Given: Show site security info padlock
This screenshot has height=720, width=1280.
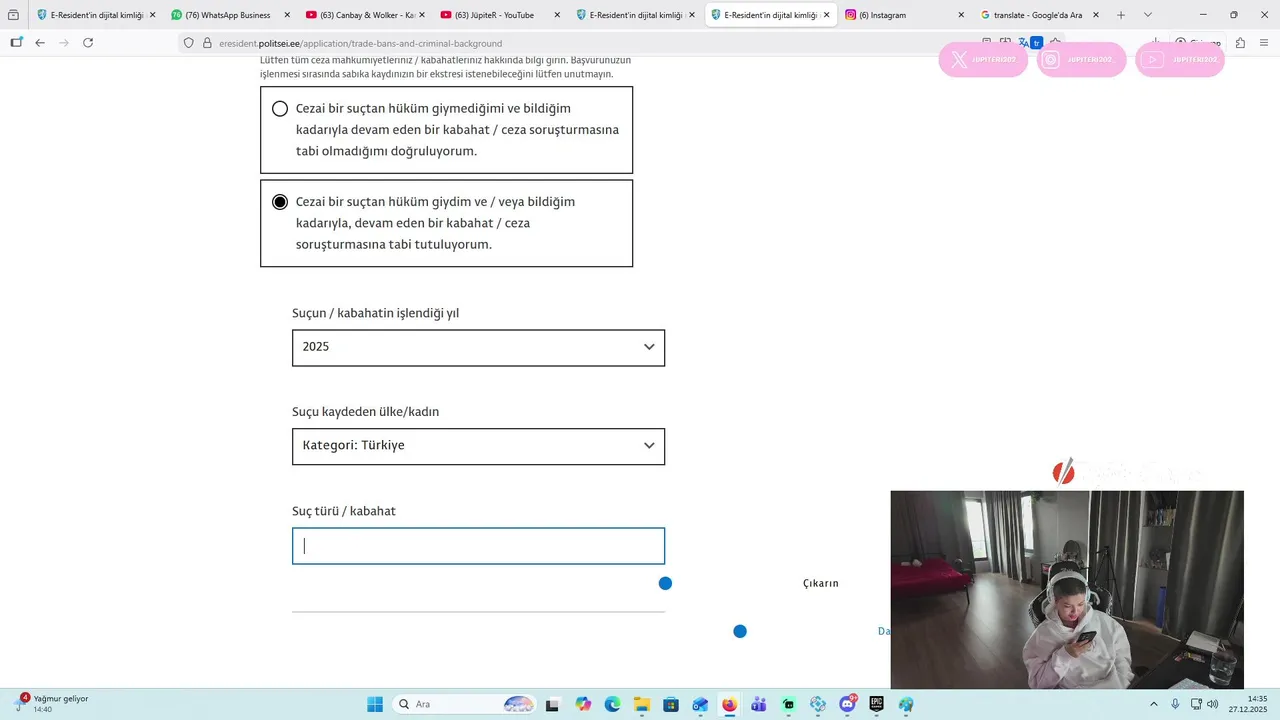Looking at the screenshot, I should click(x=207, y=43).
